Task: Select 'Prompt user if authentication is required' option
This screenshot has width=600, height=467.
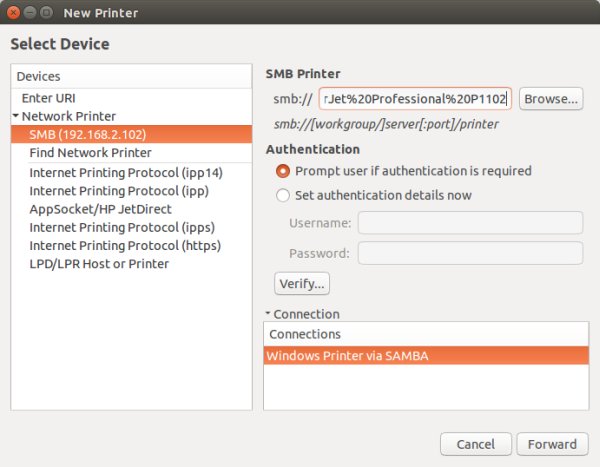Action: [x=283, y=171]
